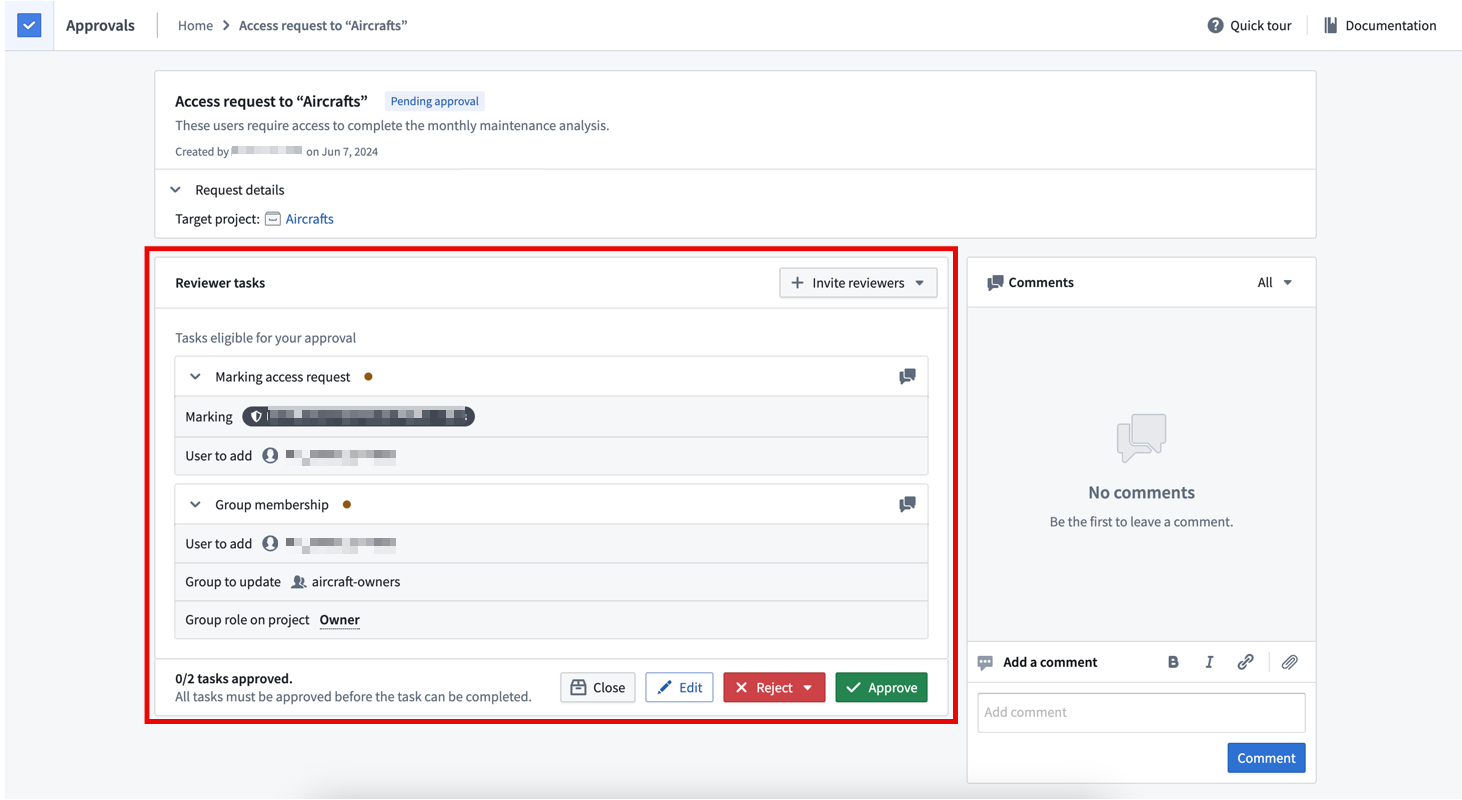Submit with the Comment button
The image size is (1462, 800).
[x=1266, y=758]
